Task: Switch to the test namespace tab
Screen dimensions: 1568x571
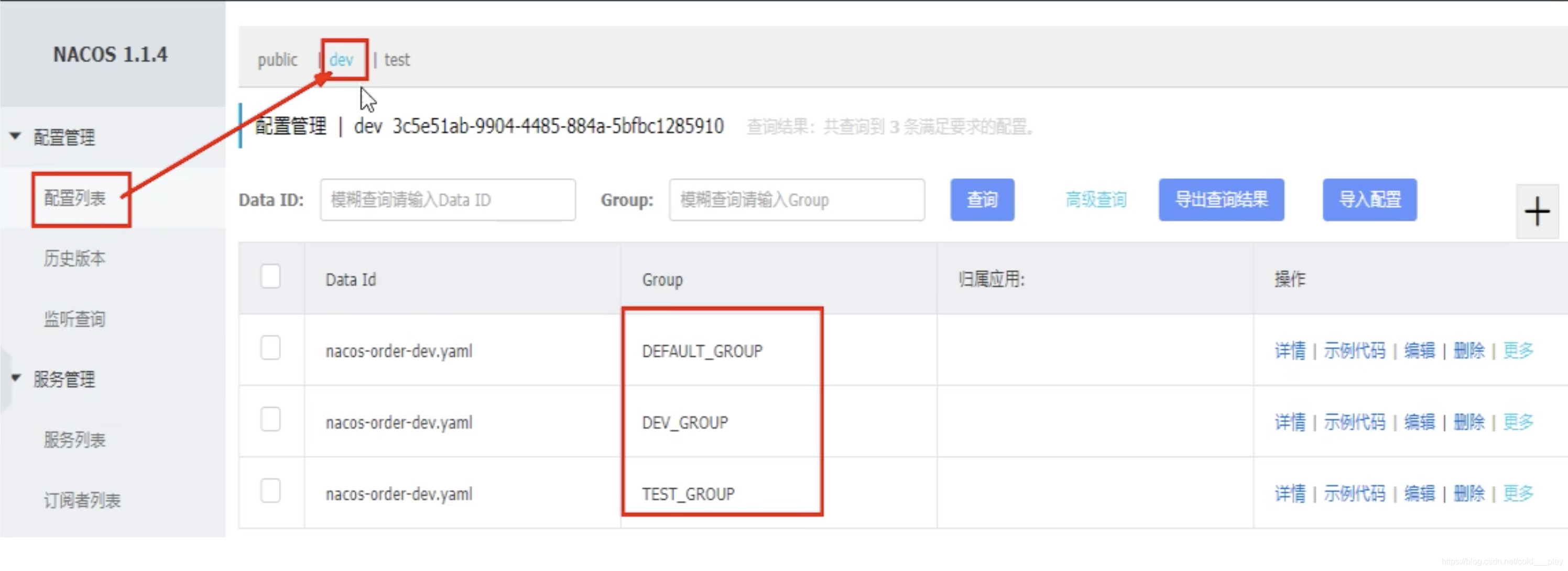Action: tap(397, 60)
